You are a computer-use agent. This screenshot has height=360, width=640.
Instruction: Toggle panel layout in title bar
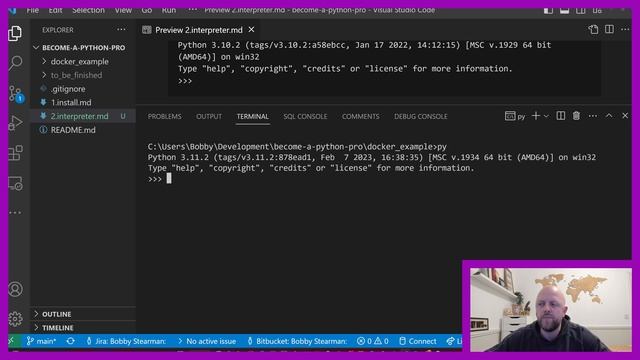click(564, 11)
